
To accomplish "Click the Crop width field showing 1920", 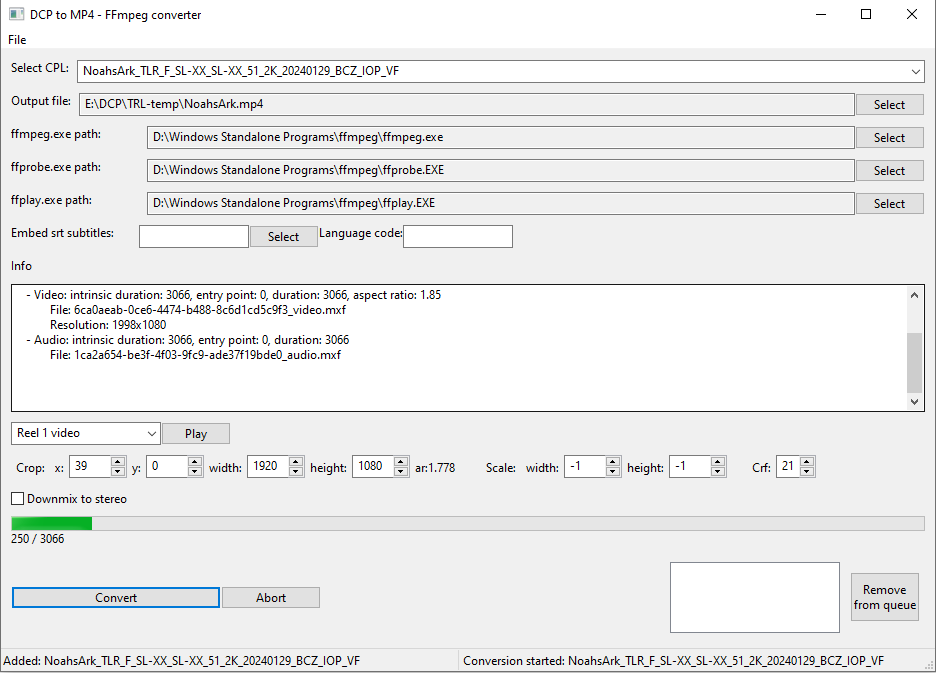I will click(268, 466).
